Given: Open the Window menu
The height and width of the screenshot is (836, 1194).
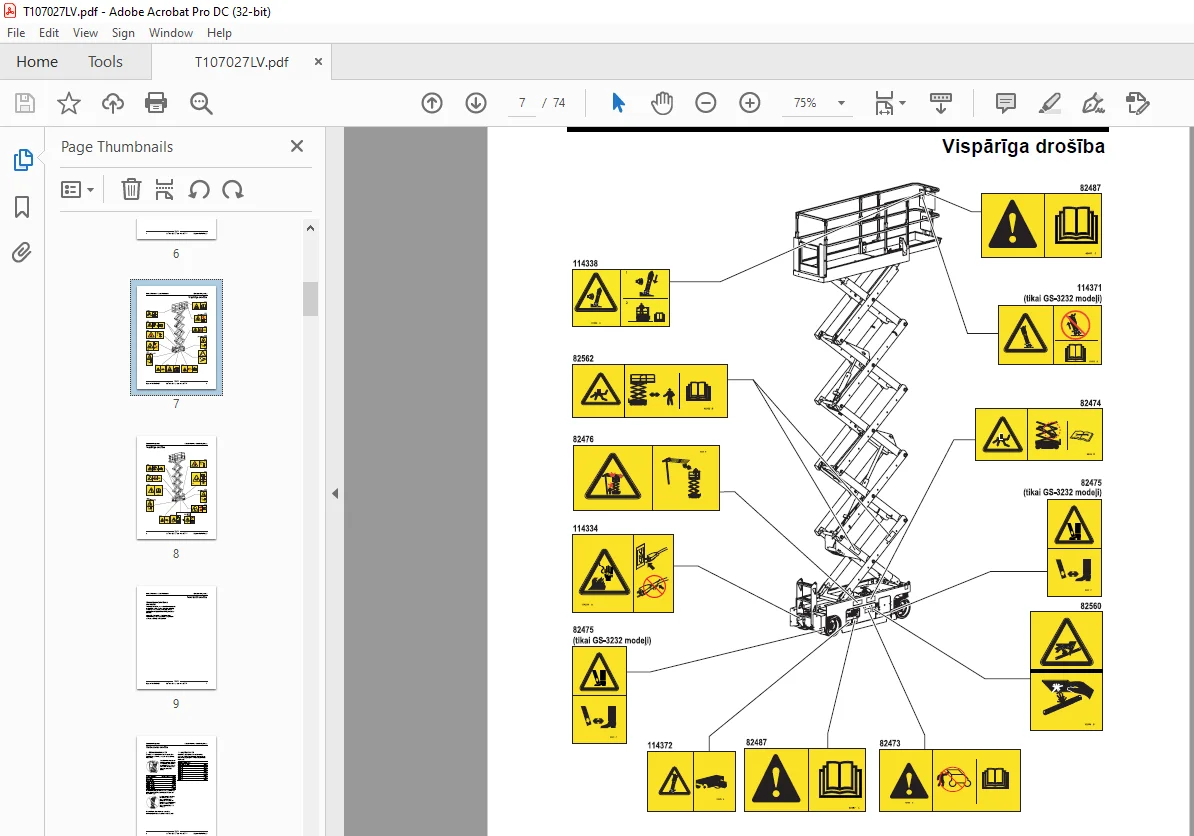Looking at the screenshot, I should coord(171,33).
